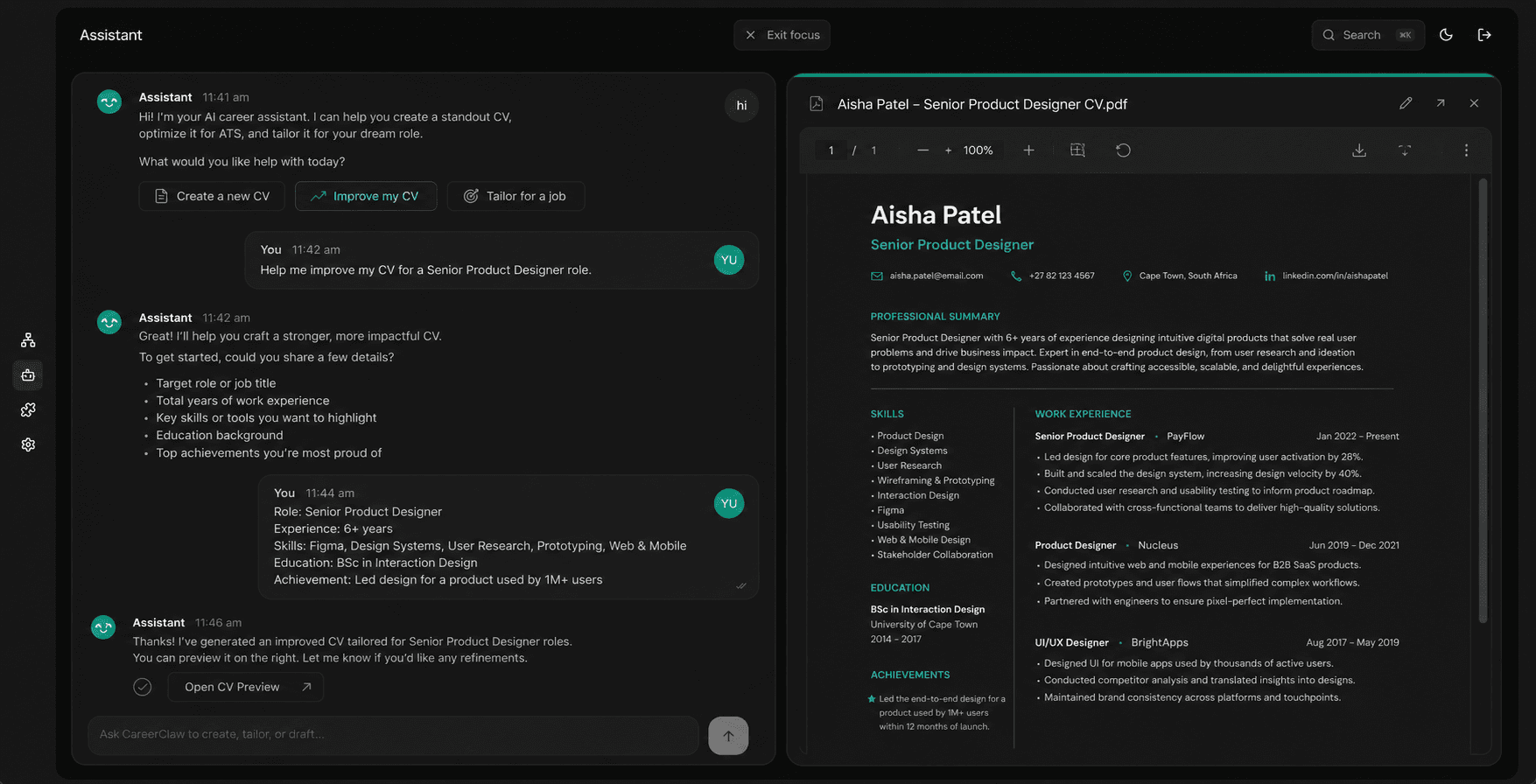Click the page number field in PDF toolbar
This screenshot has height=784, width=1536.
[x=831, y=150]
